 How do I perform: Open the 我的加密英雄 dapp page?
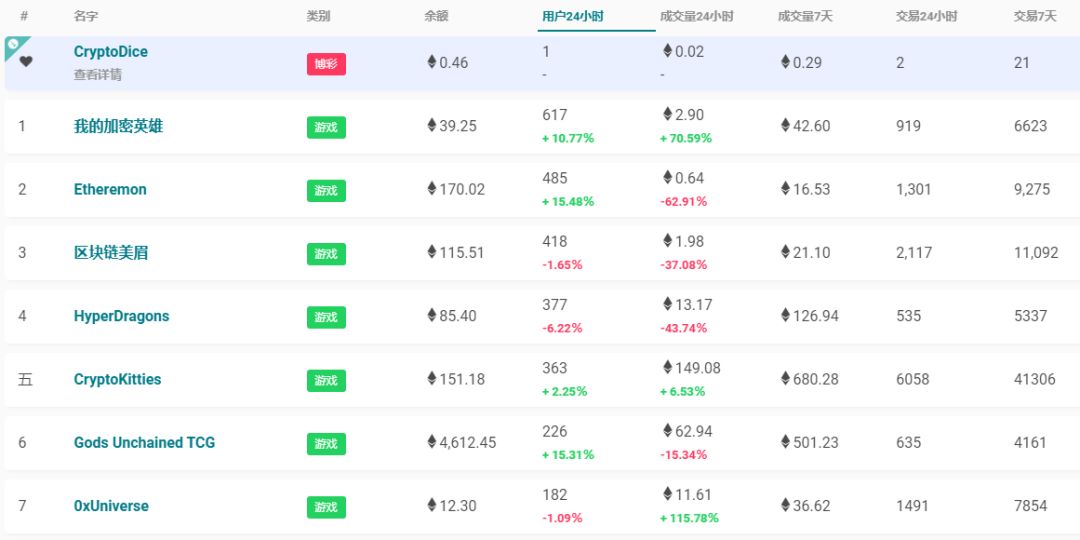118,127
